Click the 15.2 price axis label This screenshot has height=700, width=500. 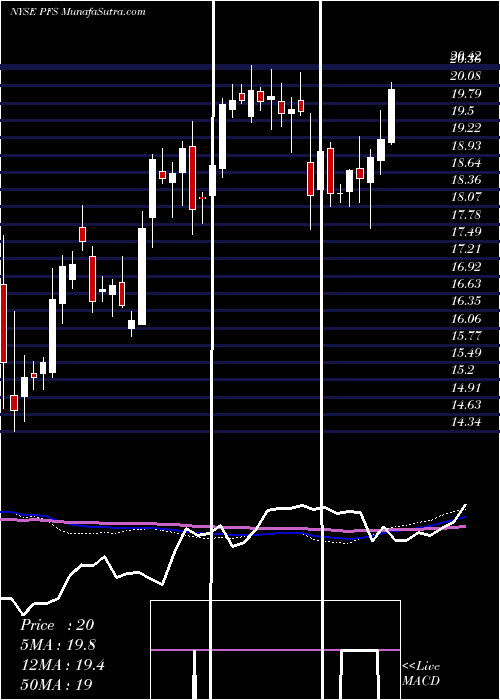coord(462,370)
